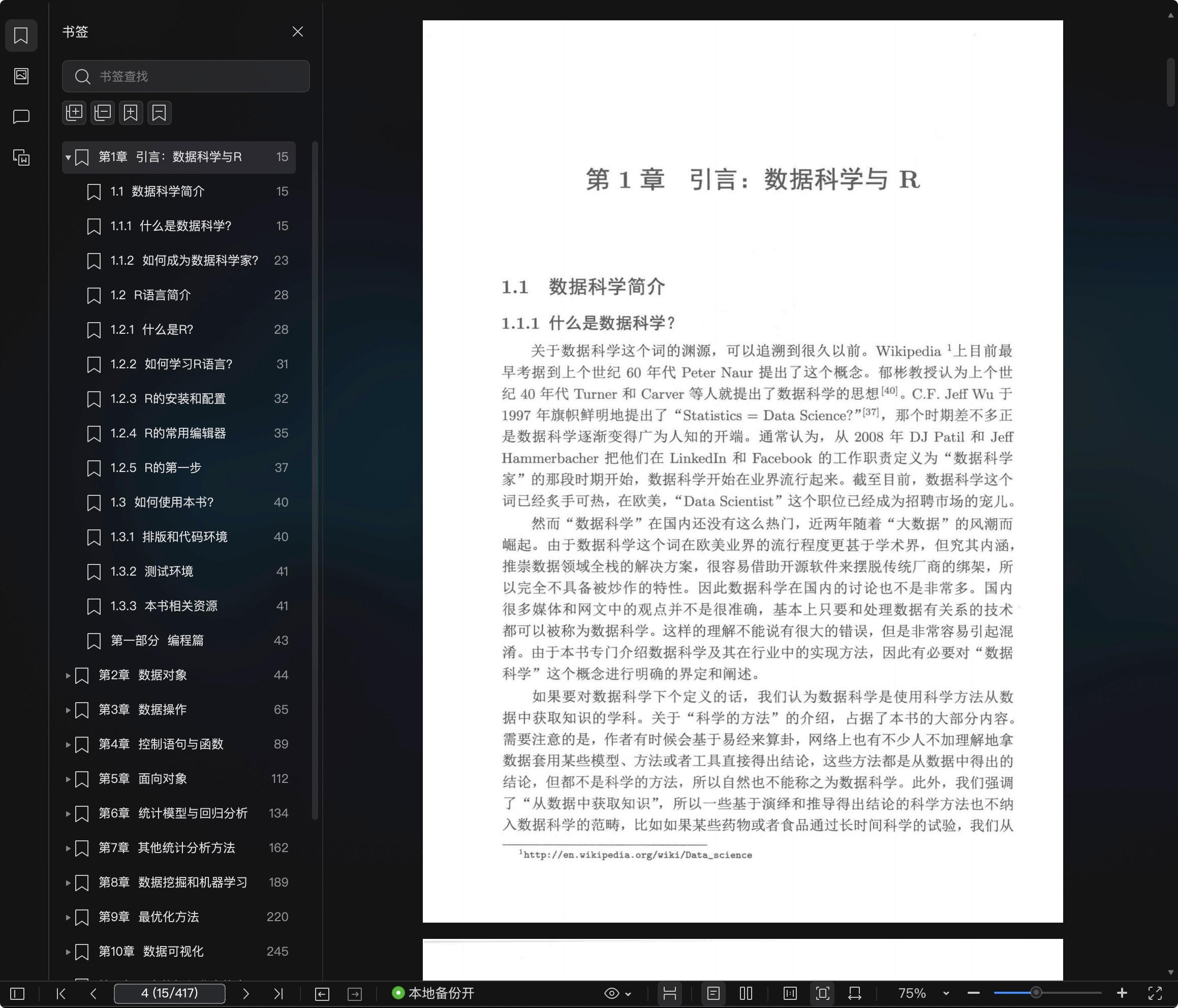Select bookmark 1.3 如何使用本书?

179,502
